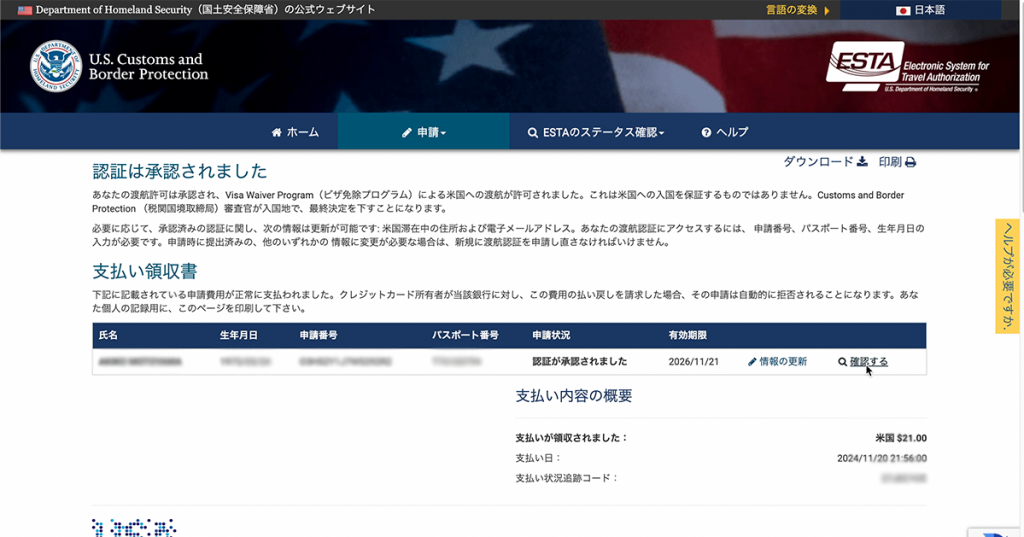Click the Japan flag icon beside 日本語

point(903,10)
